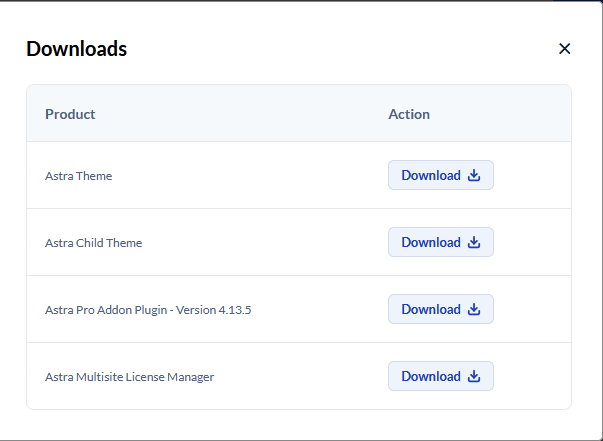Image resolution: width=603 pixels, height=441 pixels.
Task: Click the Downloads dialog title
Action: pos(77,49)
